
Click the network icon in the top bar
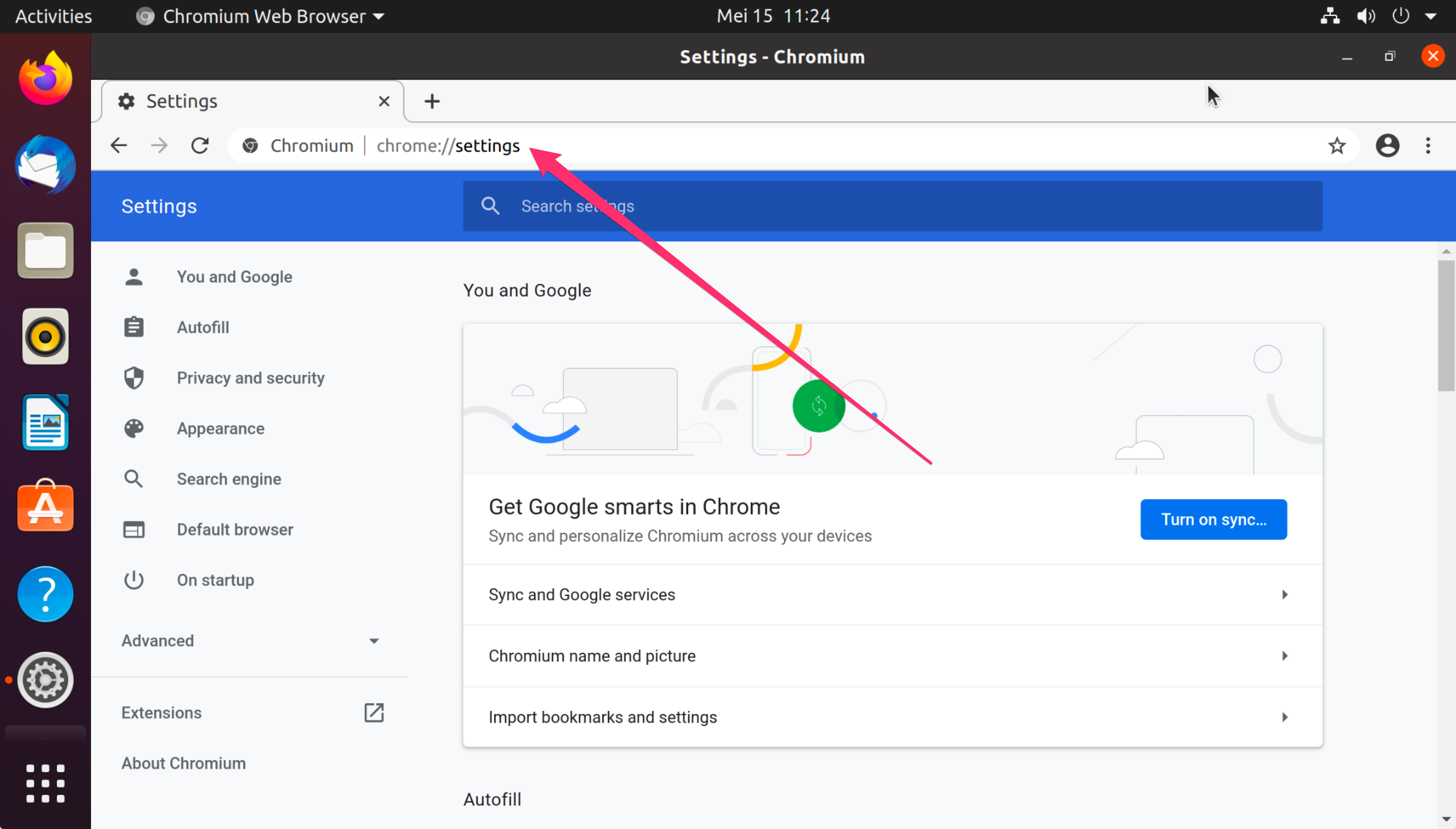pos(1329,16)
